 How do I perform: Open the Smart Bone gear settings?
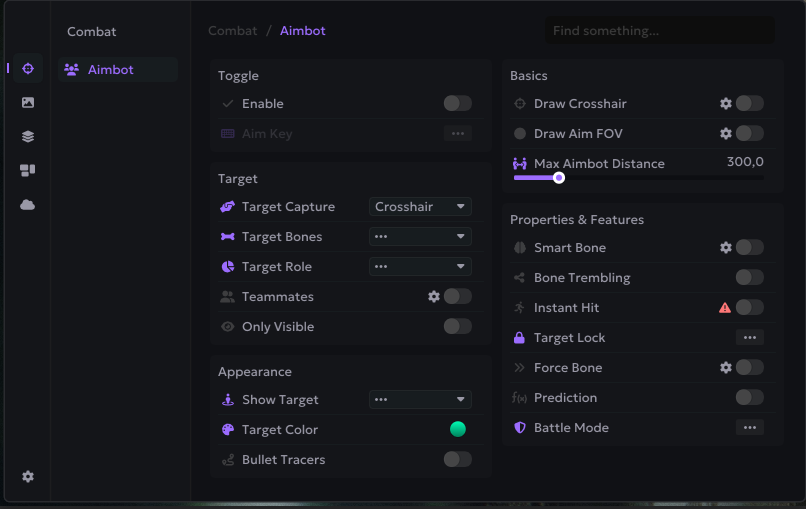(726, 248)
